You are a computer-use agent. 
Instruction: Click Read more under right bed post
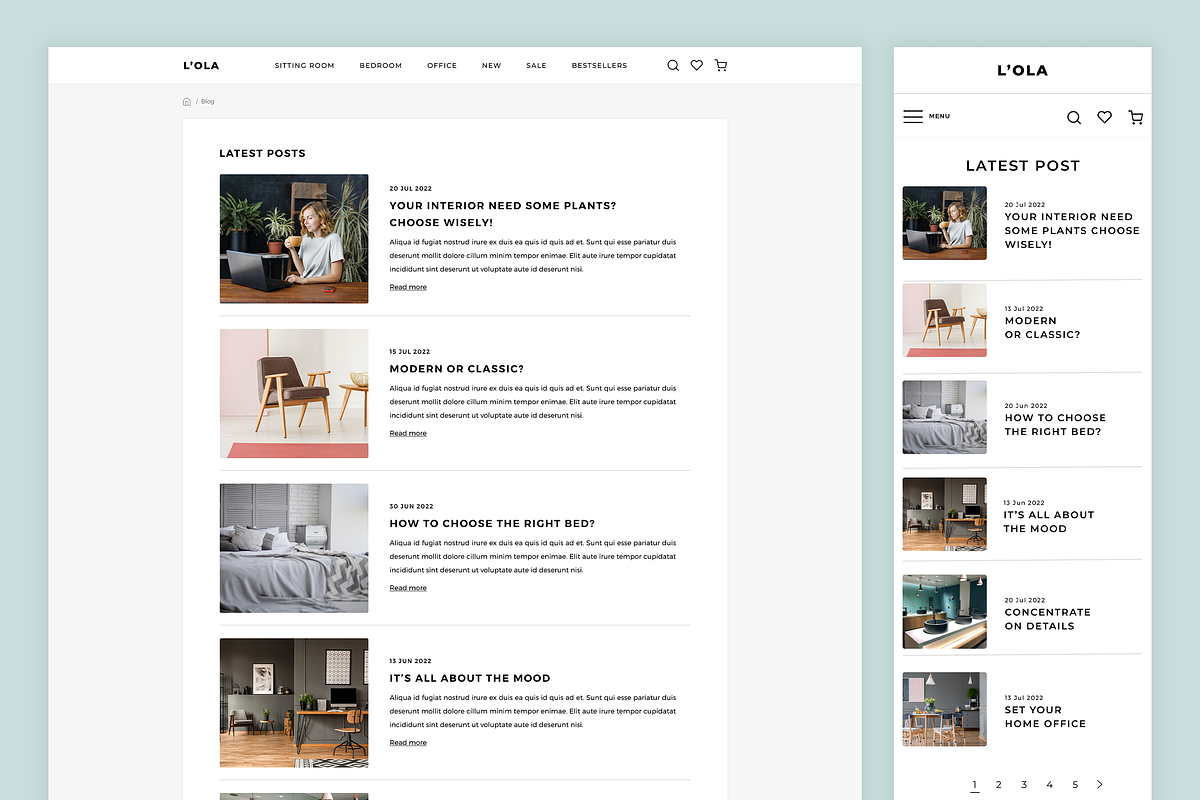pos(408,588)
